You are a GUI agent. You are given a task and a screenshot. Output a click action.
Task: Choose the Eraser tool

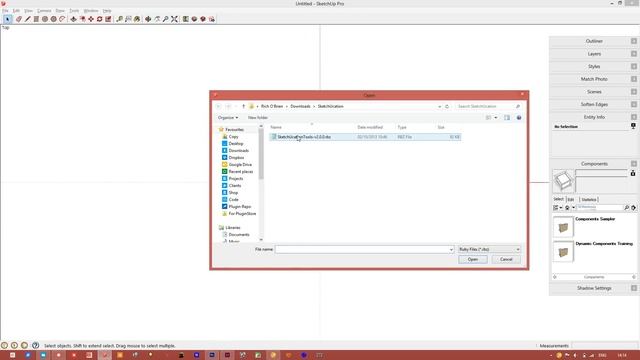[x=19, y=19]
